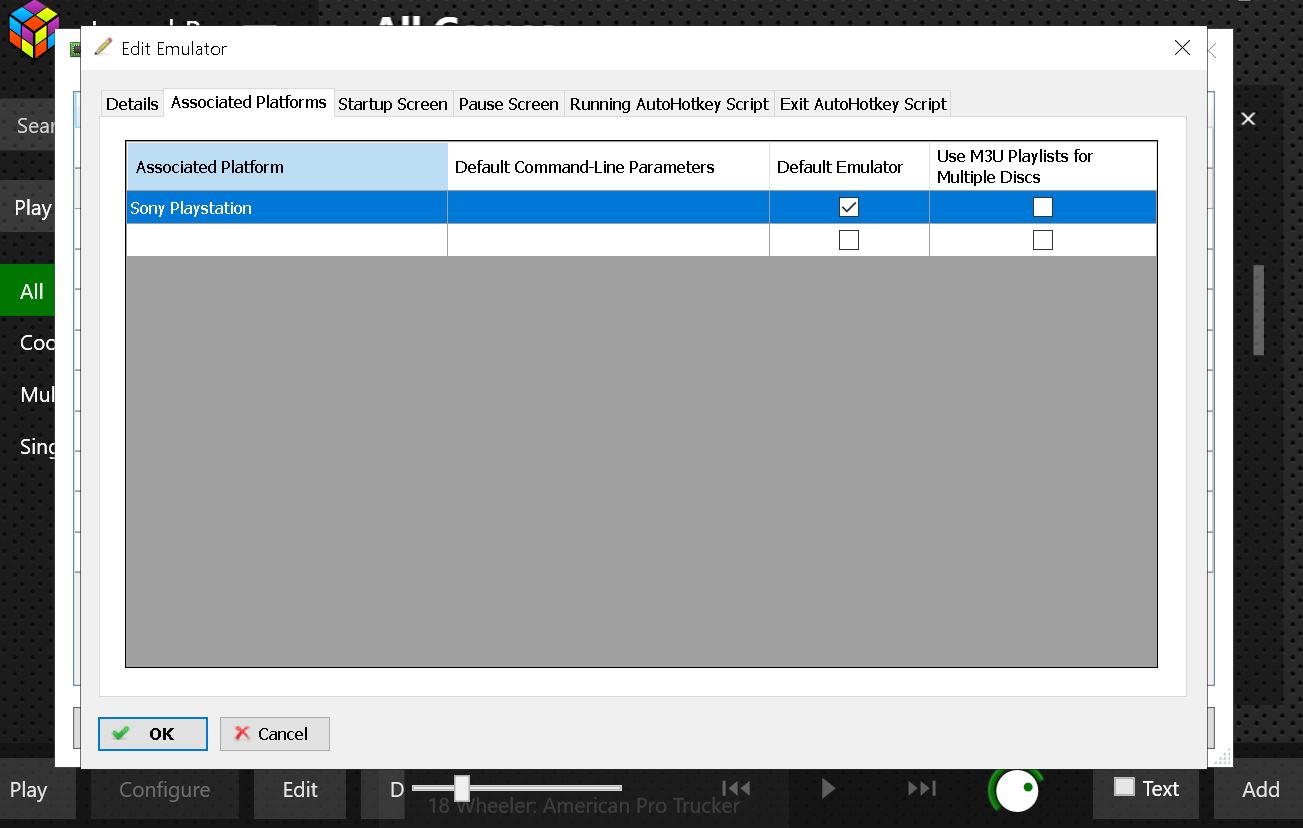Image resolution: width=1303 pixels, height=828 pixels.
Task: Click OK to save emulator settings
Action: click(x=152, y=733)
